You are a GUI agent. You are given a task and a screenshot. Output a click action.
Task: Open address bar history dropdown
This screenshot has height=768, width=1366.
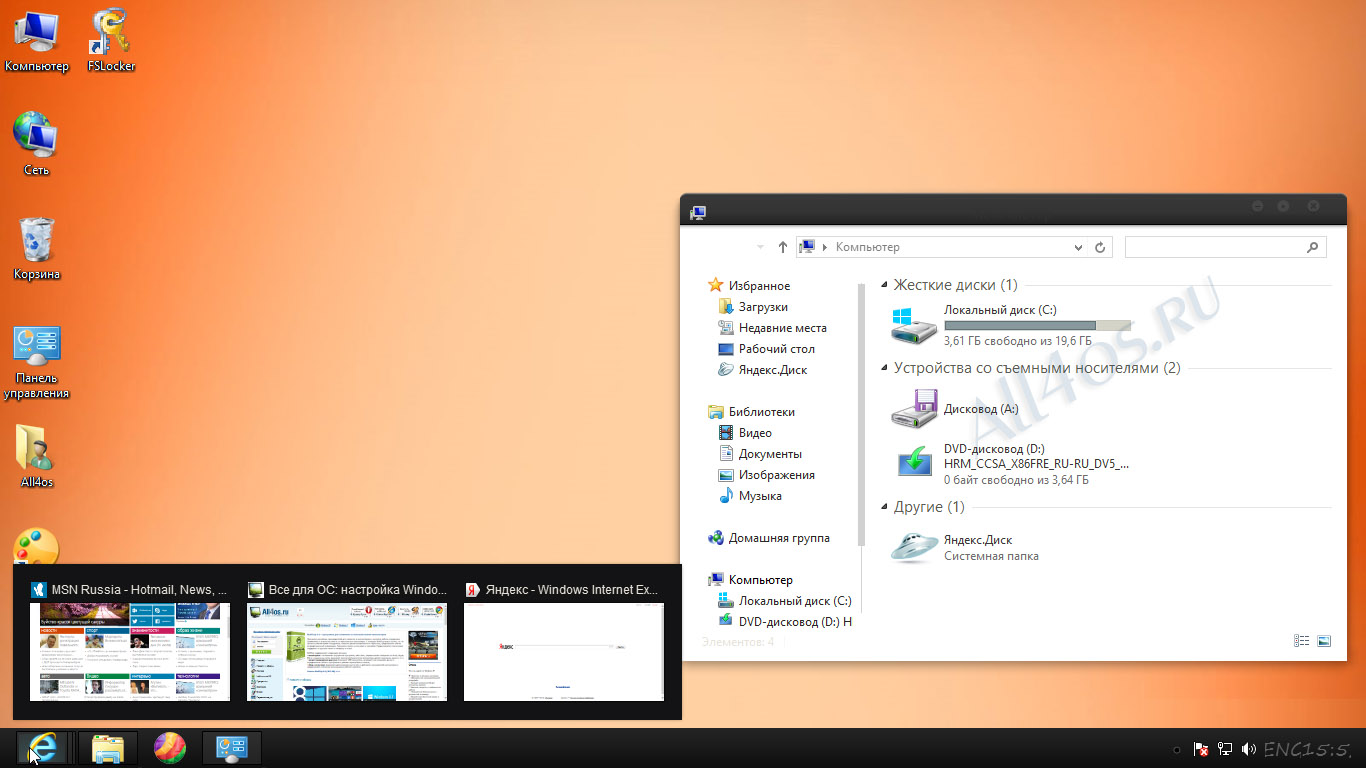pyautogui.click(x=1078, y=247)
